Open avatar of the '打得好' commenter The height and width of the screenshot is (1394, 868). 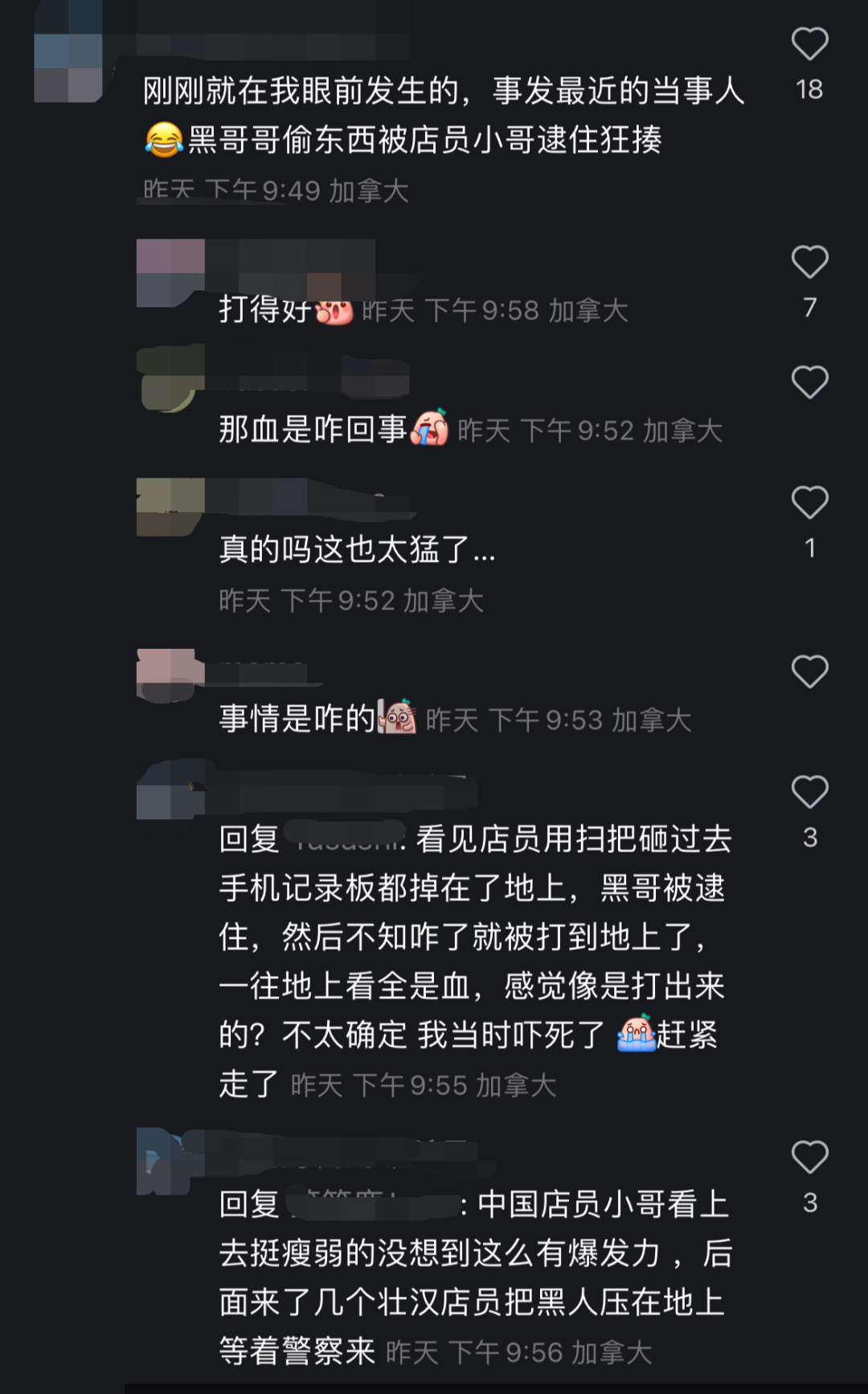coord(170,273)
